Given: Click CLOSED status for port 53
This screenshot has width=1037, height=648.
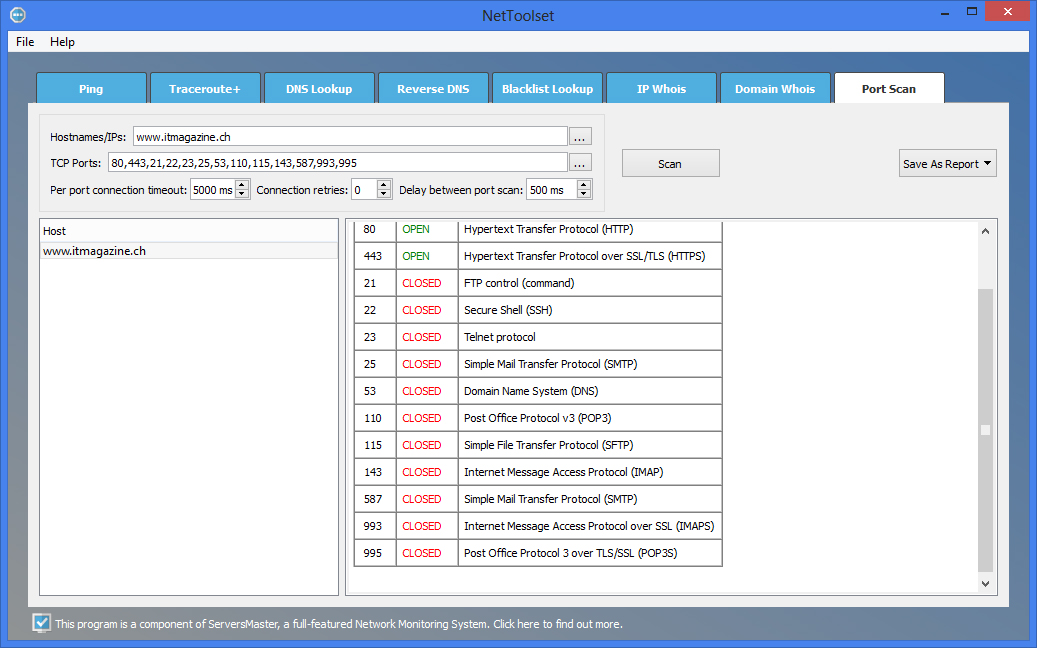Looking at the screenshot, I should point(422,391).
